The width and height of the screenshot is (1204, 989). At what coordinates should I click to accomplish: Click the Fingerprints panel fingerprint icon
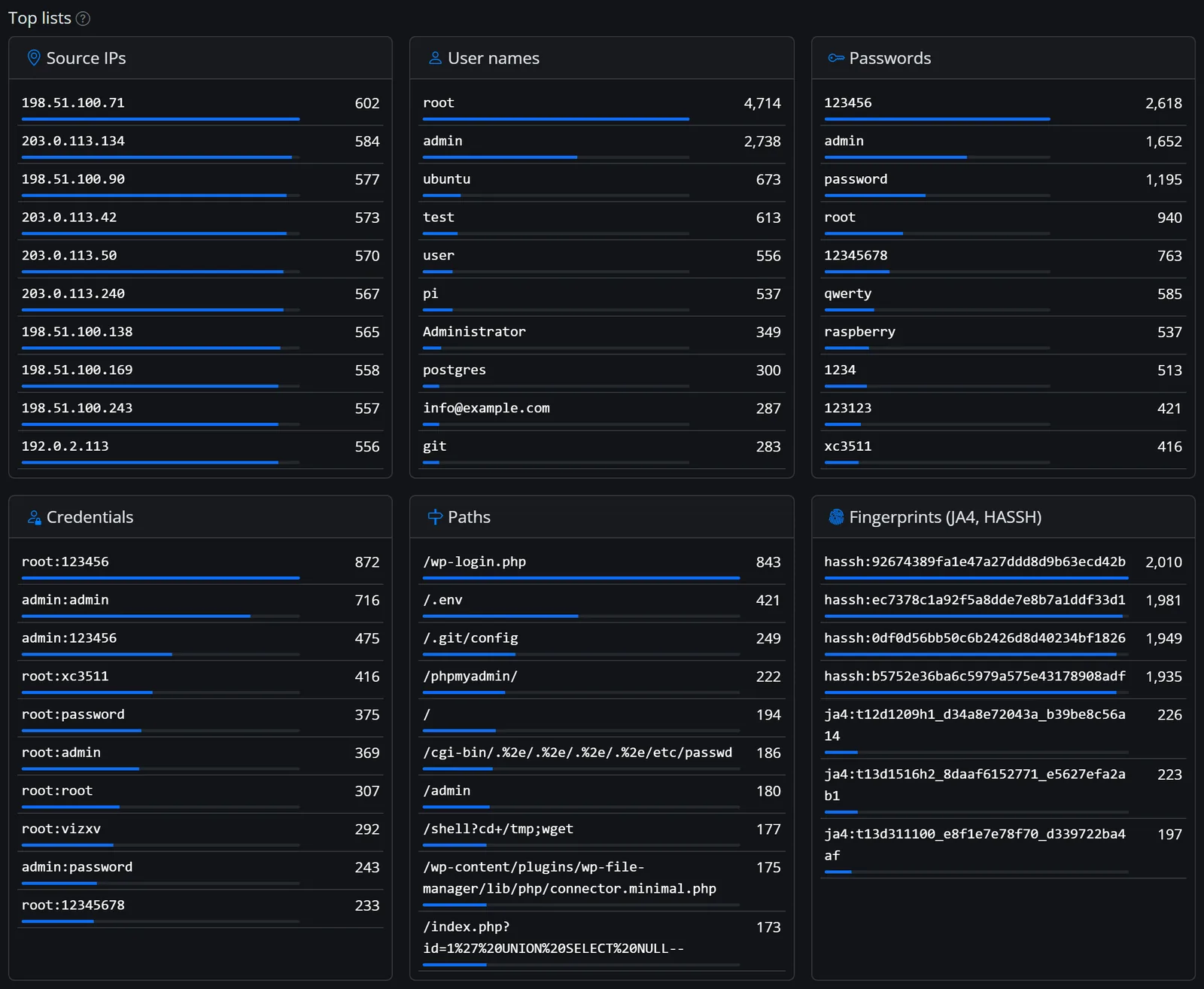pos(836,517)
